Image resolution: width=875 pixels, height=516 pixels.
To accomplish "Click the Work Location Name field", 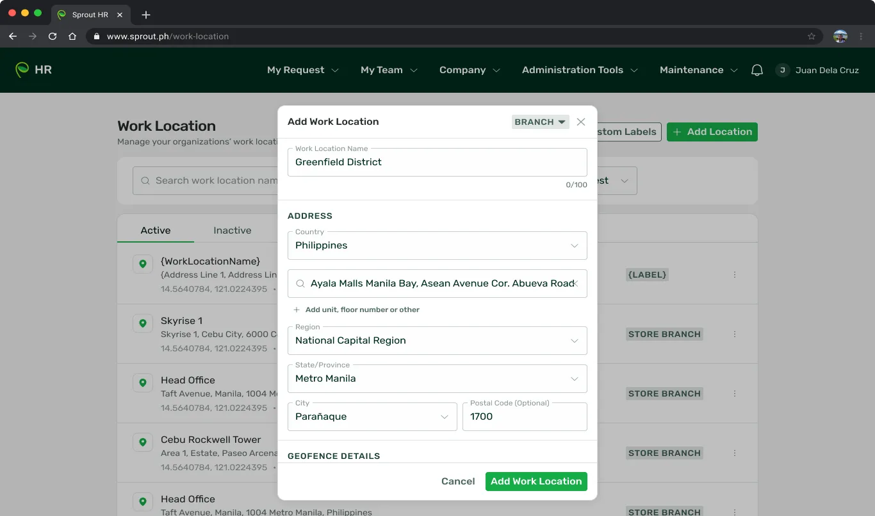I will click(x=437, y=162).
